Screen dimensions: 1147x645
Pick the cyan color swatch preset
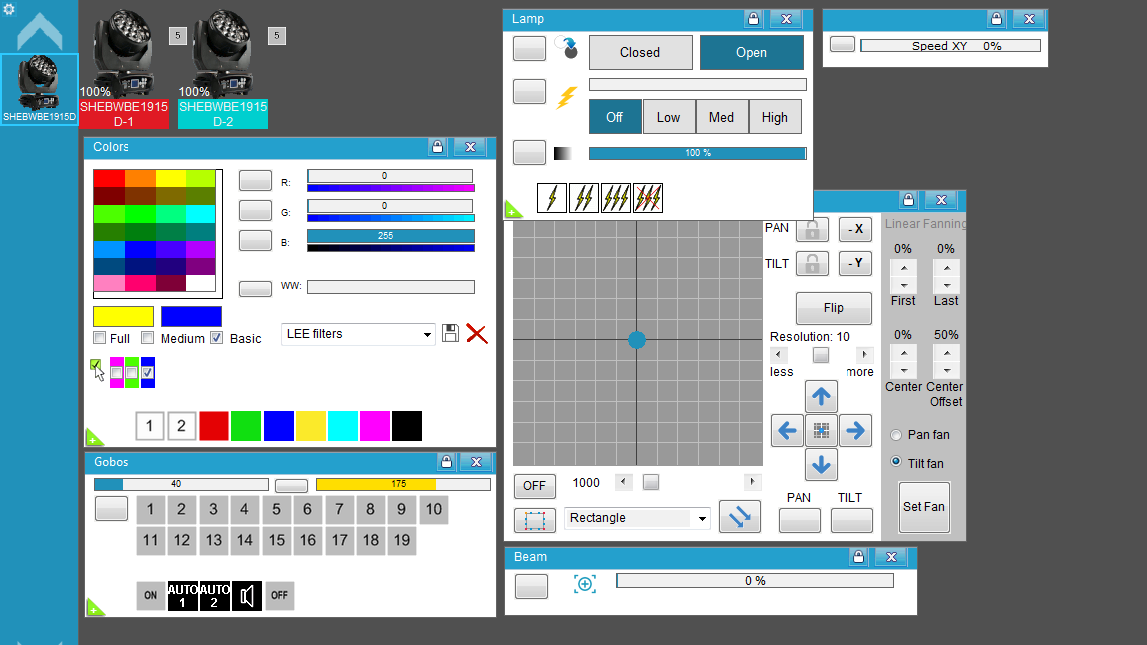pyautogui.click(x=342, y=426)
